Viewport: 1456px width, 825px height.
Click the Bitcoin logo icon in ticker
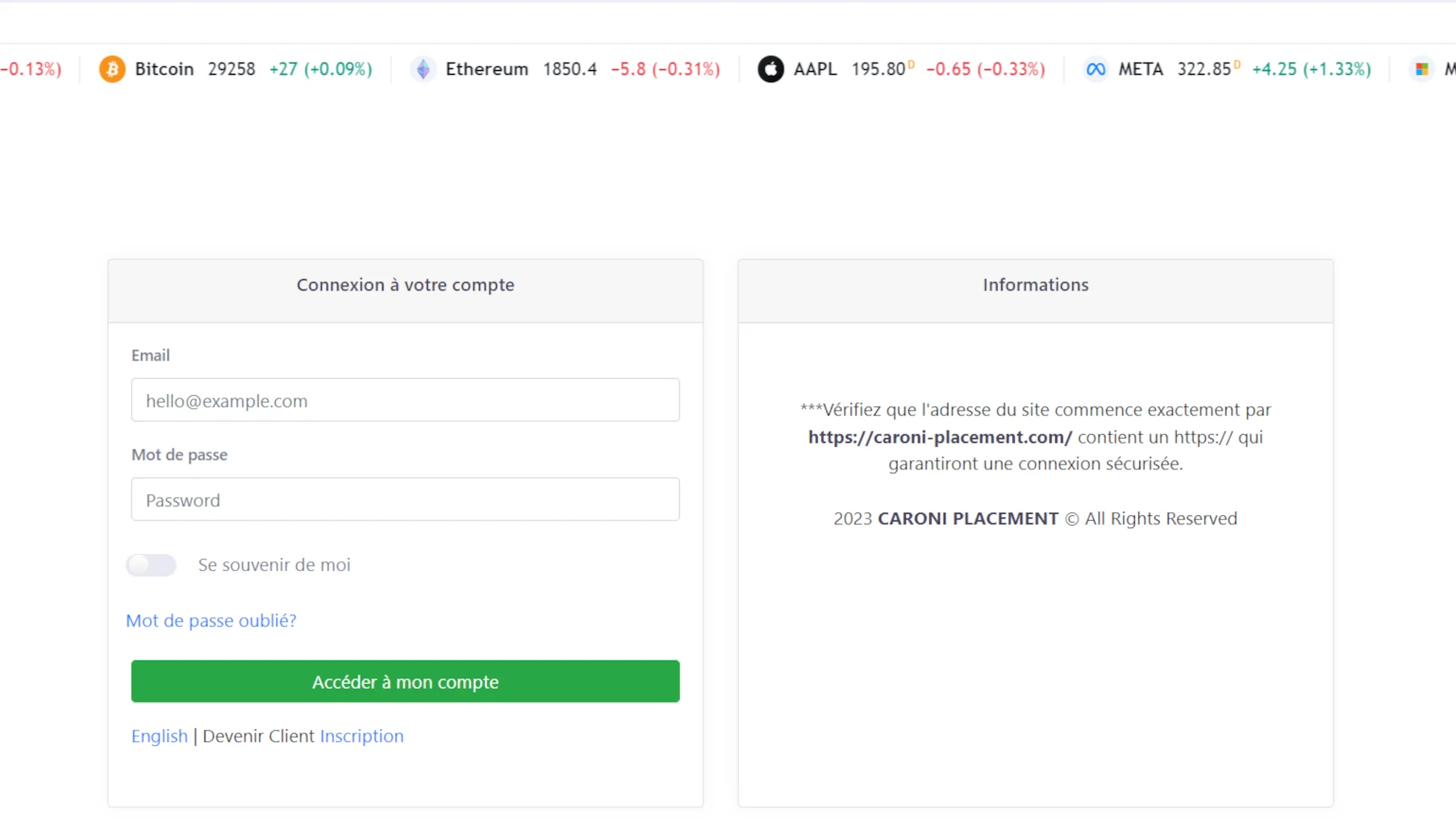pos(112,69)
